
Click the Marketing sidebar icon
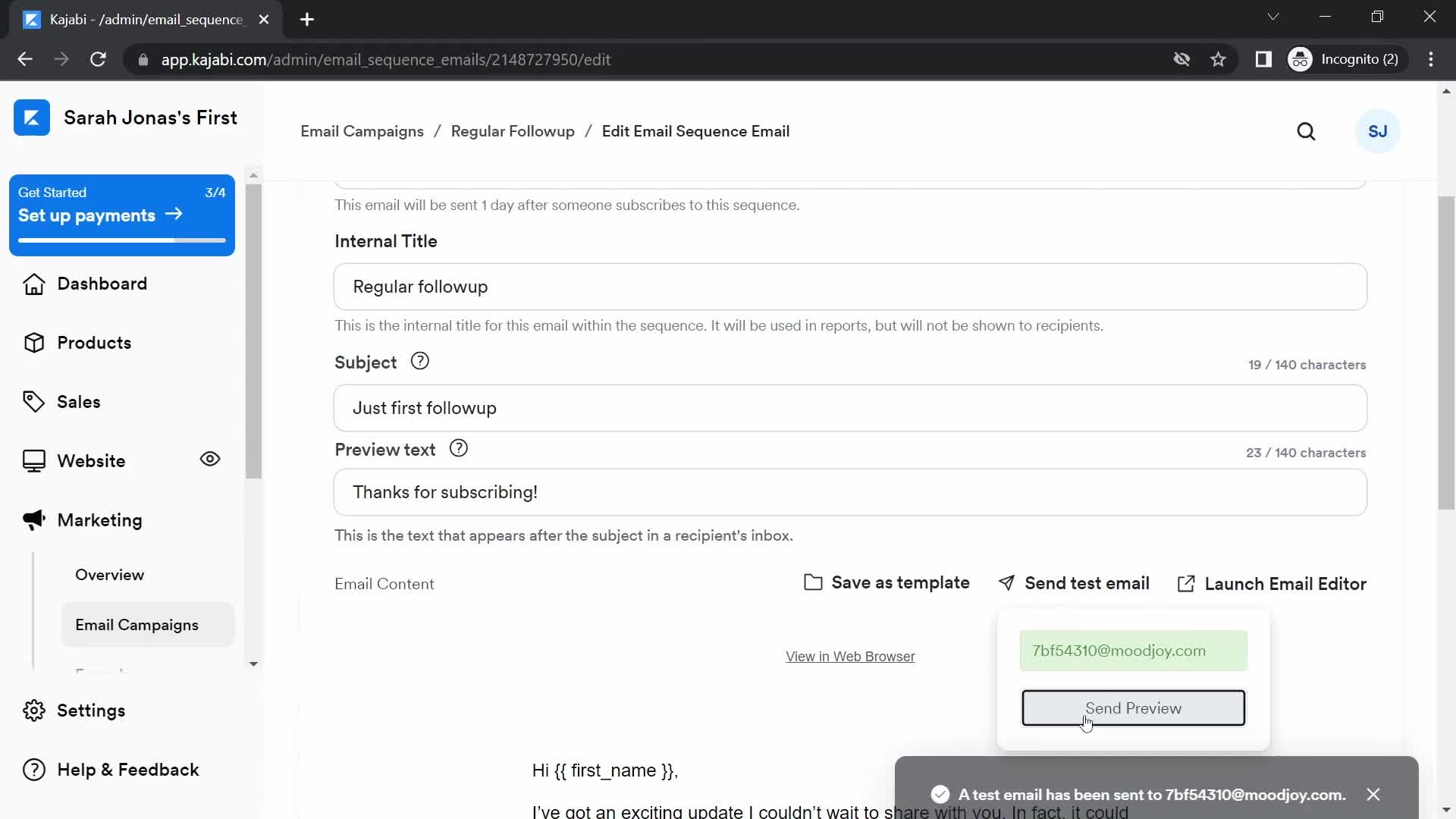(x=33, y=519)
